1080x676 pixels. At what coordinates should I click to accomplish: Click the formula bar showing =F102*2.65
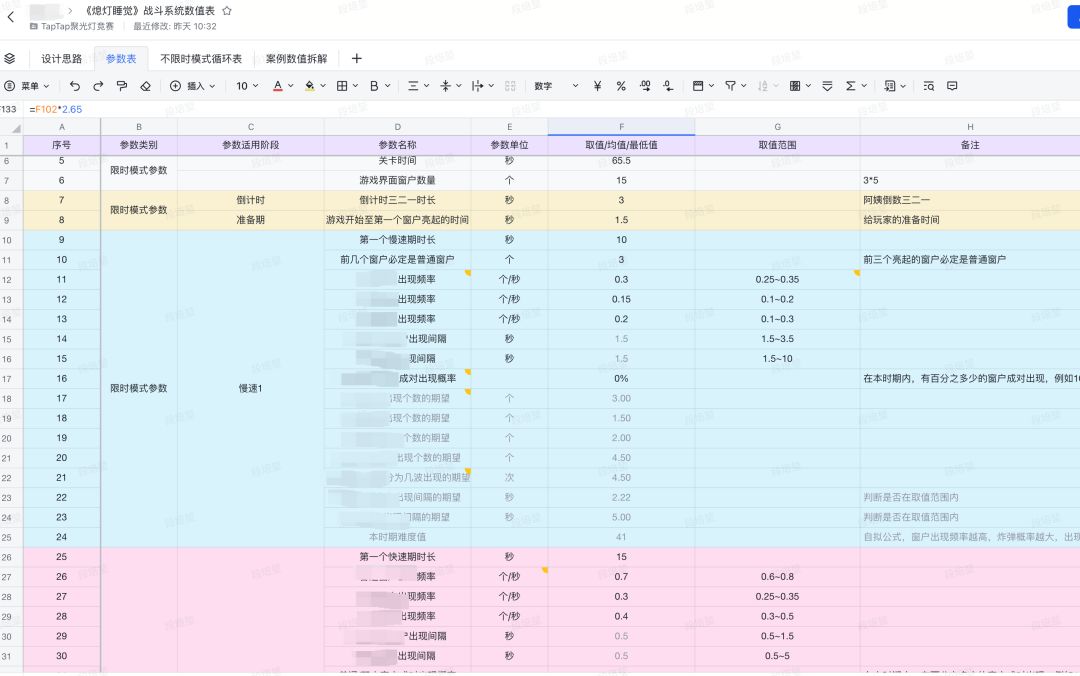click(x=551, y=109)
